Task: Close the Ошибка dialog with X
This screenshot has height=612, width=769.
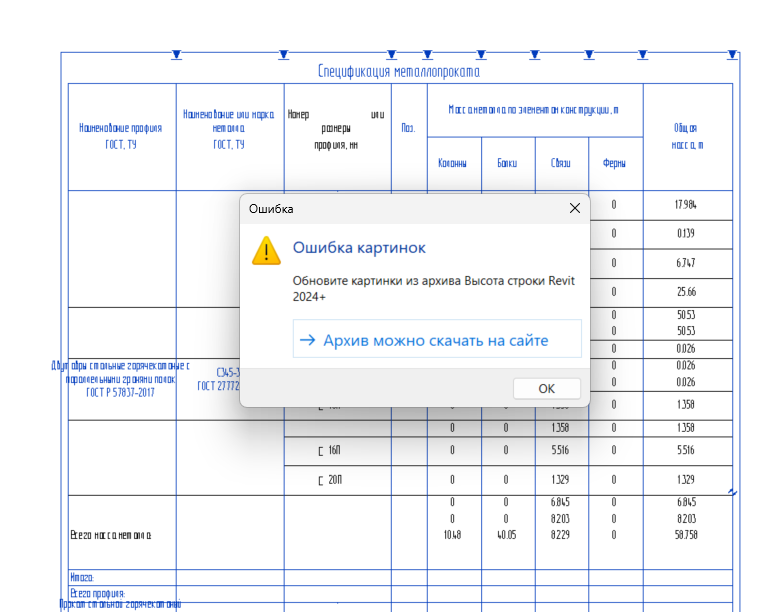Action: (574, 209)
